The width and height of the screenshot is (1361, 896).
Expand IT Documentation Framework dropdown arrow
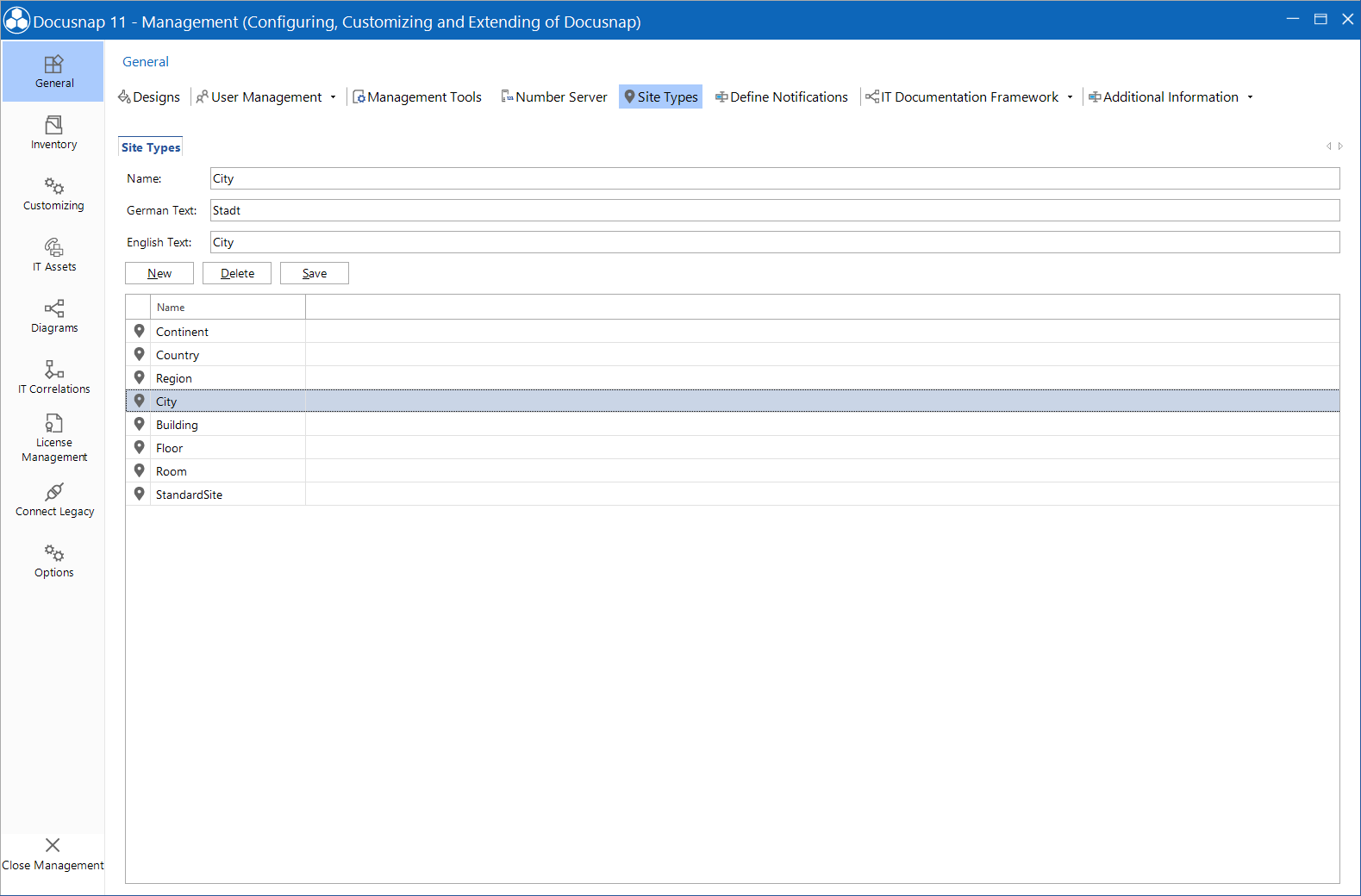[1070, 97]
